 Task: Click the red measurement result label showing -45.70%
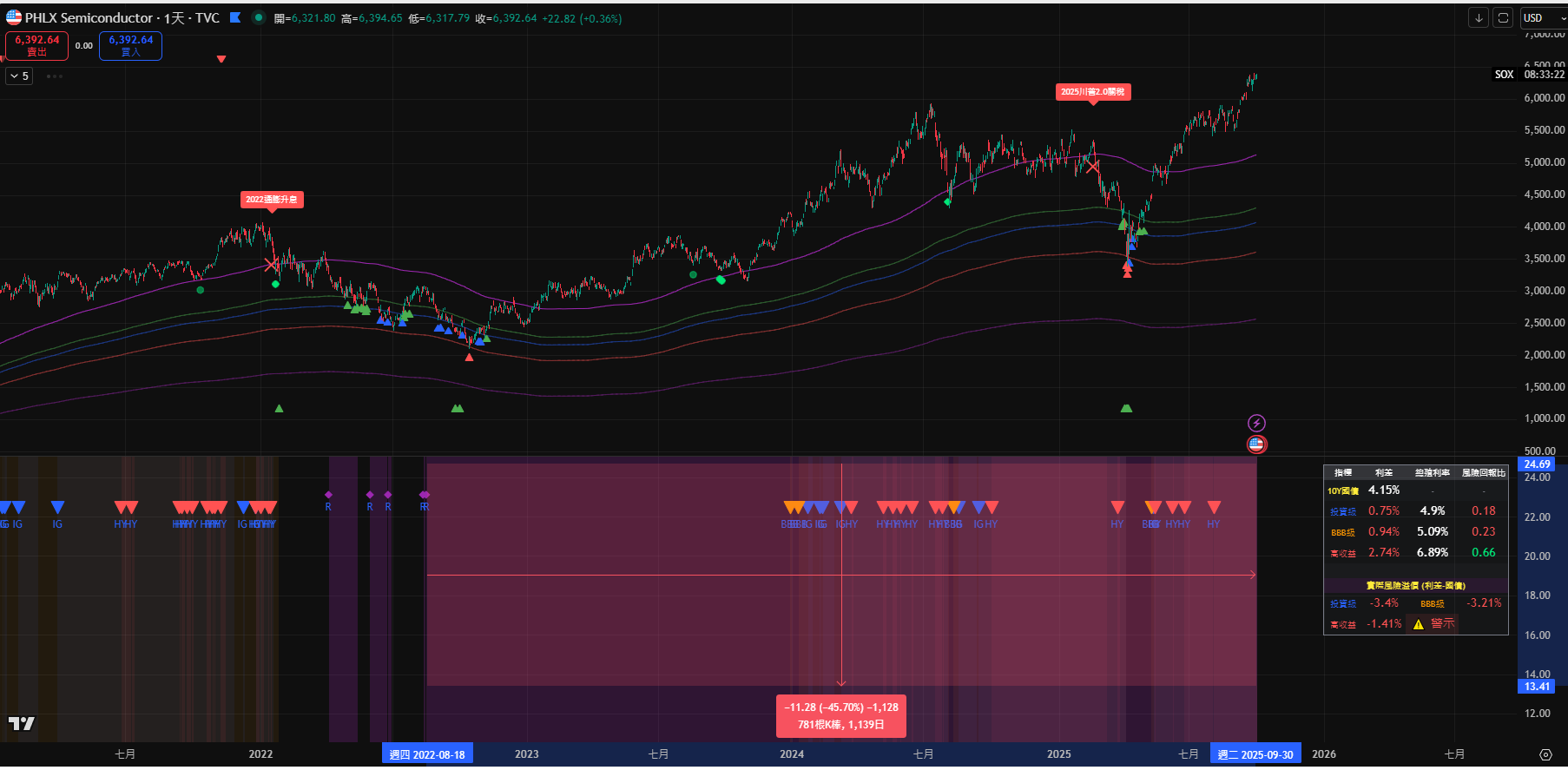coord(840,716)
